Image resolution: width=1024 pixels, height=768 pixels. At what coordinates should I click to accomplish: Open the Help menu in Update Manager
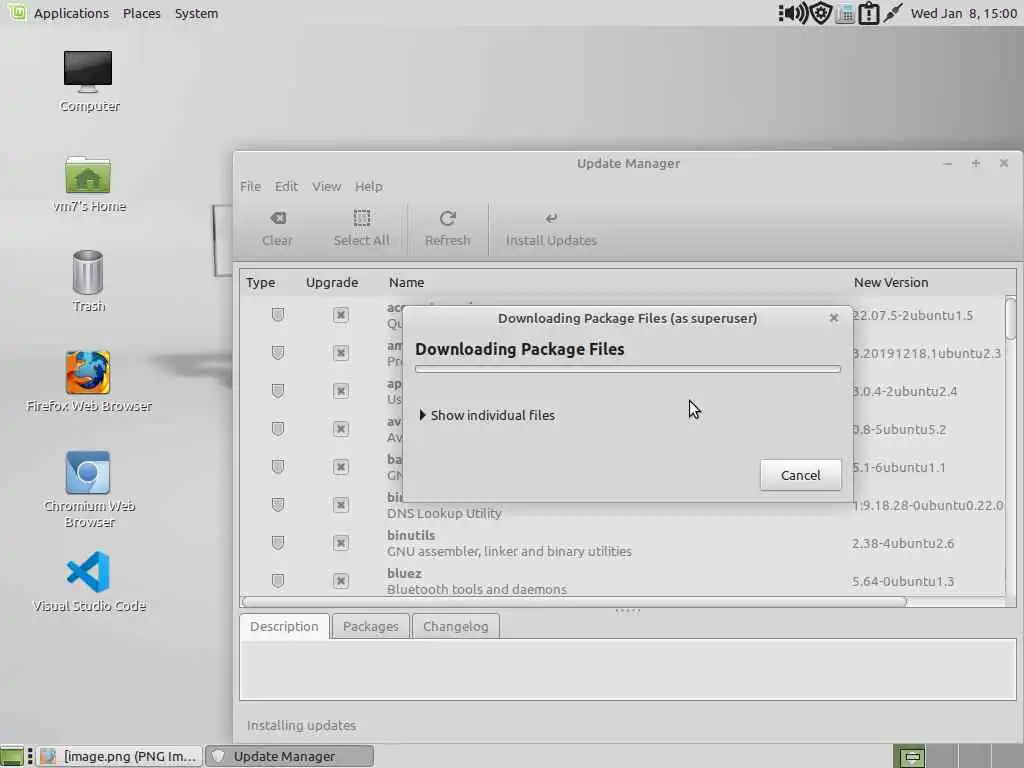[x=369, y=186]
